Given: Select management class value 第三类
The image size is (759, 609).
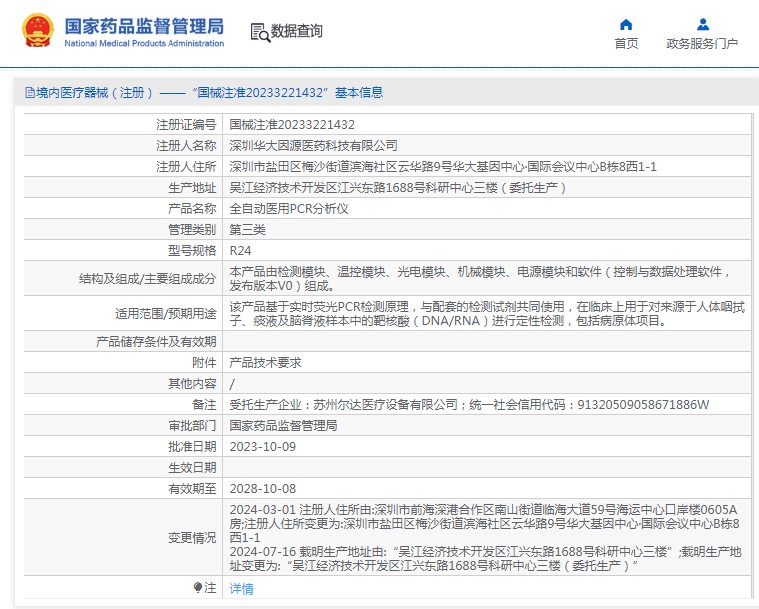Looking at the screenshot, I should point(247,229).
